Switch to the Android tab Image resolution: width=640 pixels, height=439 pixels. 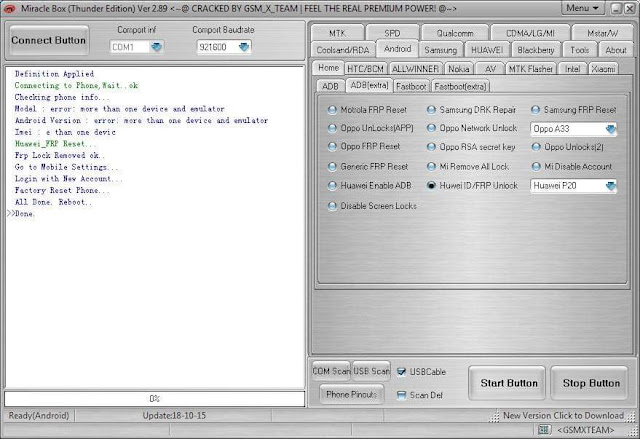tap(397, 49)
